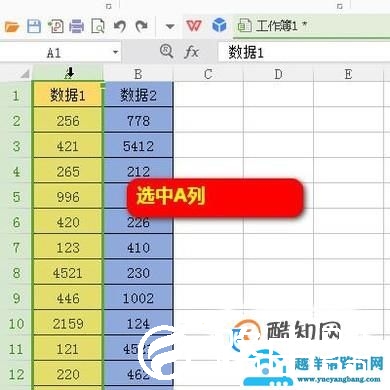
Task: Select row 6 header
Action: 16,222
